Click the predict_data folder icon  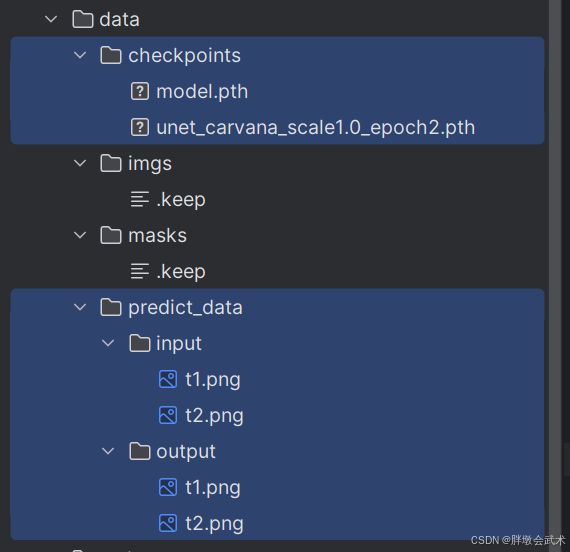111,307
